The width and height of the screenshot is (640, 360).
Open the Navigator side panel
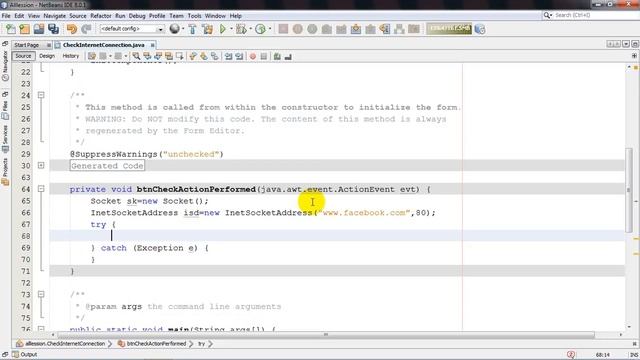point(5,66)
